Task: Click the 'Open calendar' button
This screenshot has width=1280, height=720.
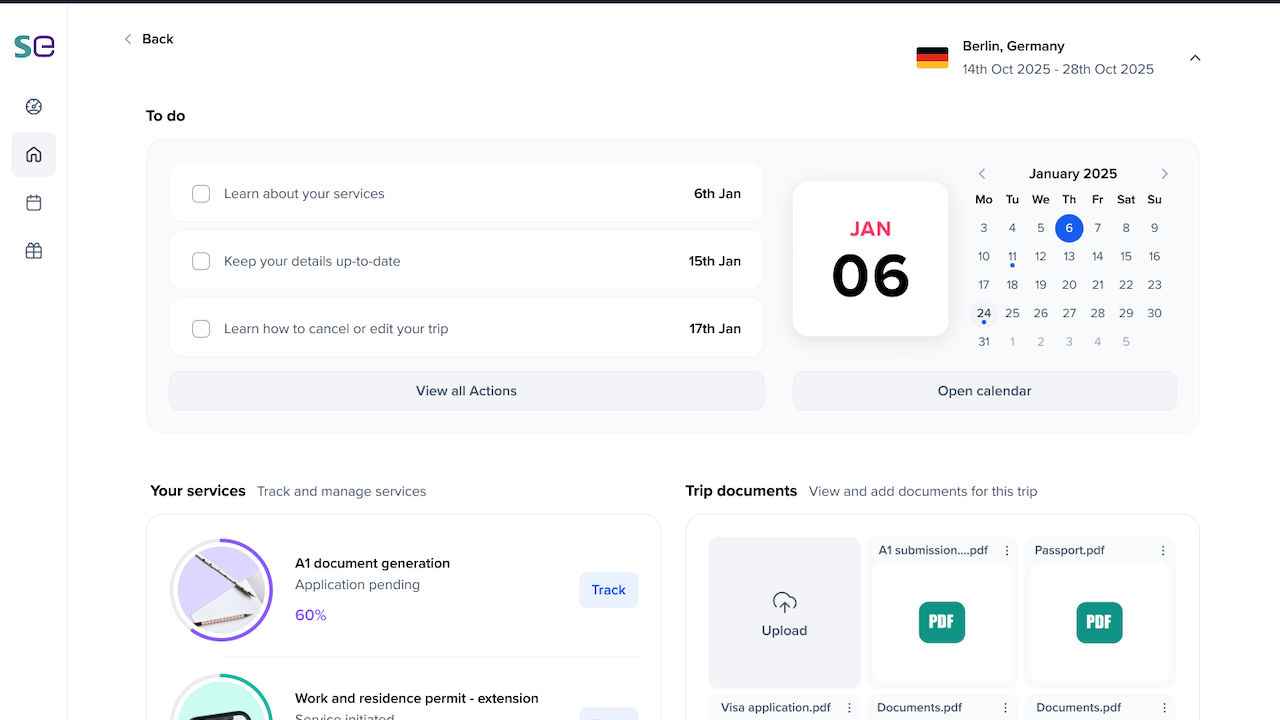Action: (x=984, y=391)
